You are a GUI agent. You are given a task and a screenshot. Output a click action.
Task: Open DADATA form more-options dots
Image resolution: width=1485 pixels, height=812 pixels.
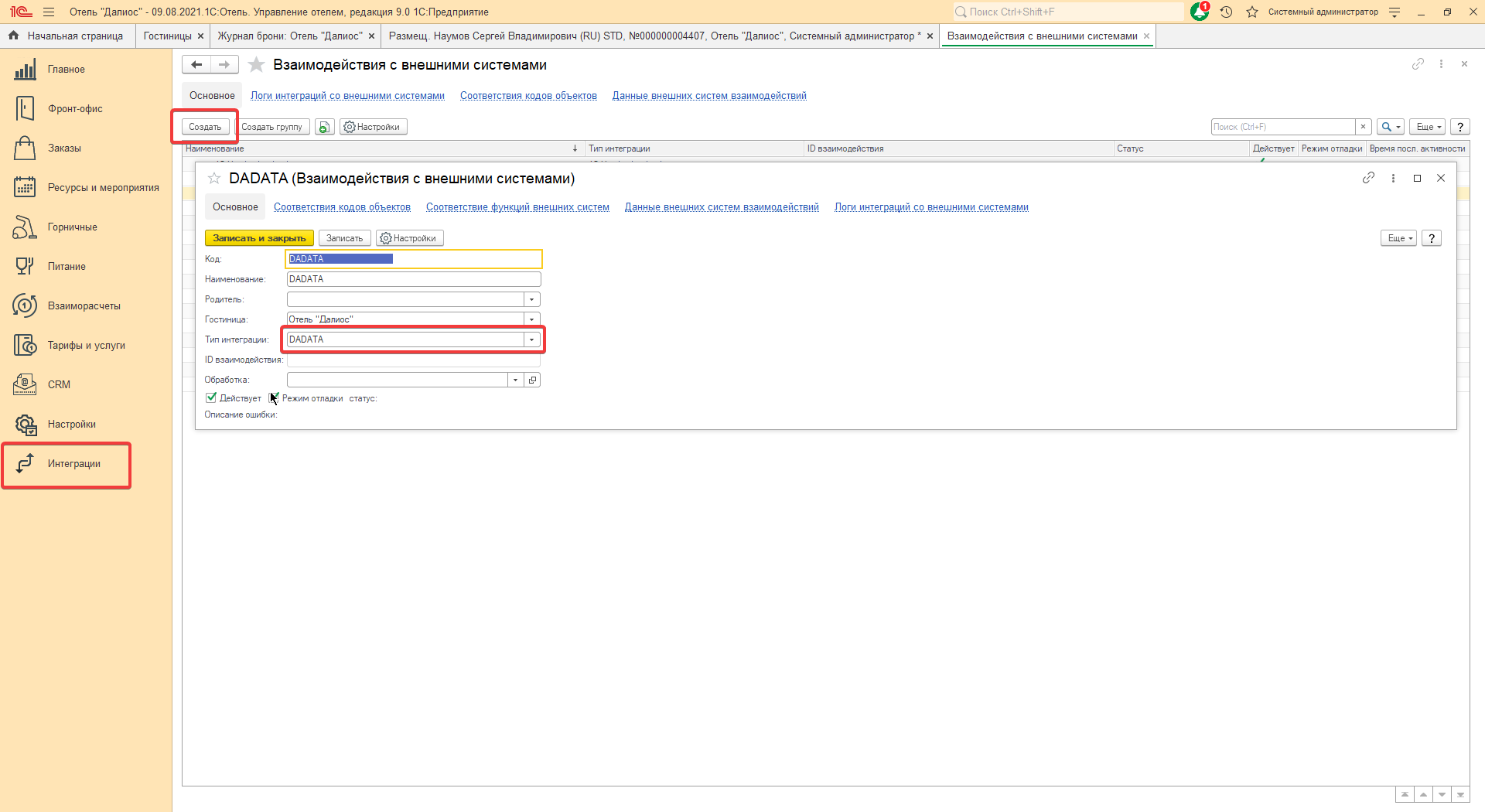click(x=1393, y=178)
